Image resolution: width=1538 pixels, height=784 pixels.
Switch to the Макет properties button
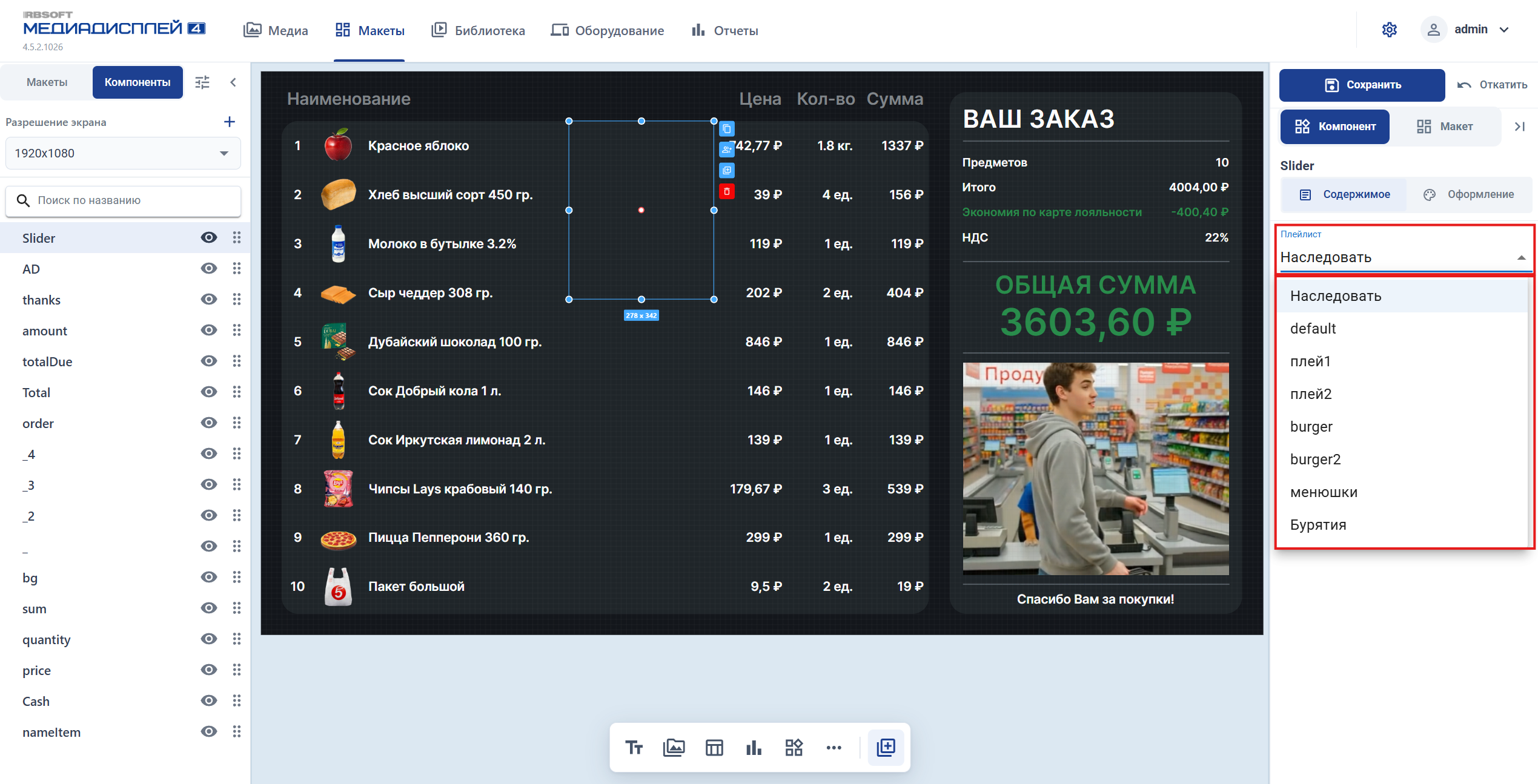(1445, 127)
